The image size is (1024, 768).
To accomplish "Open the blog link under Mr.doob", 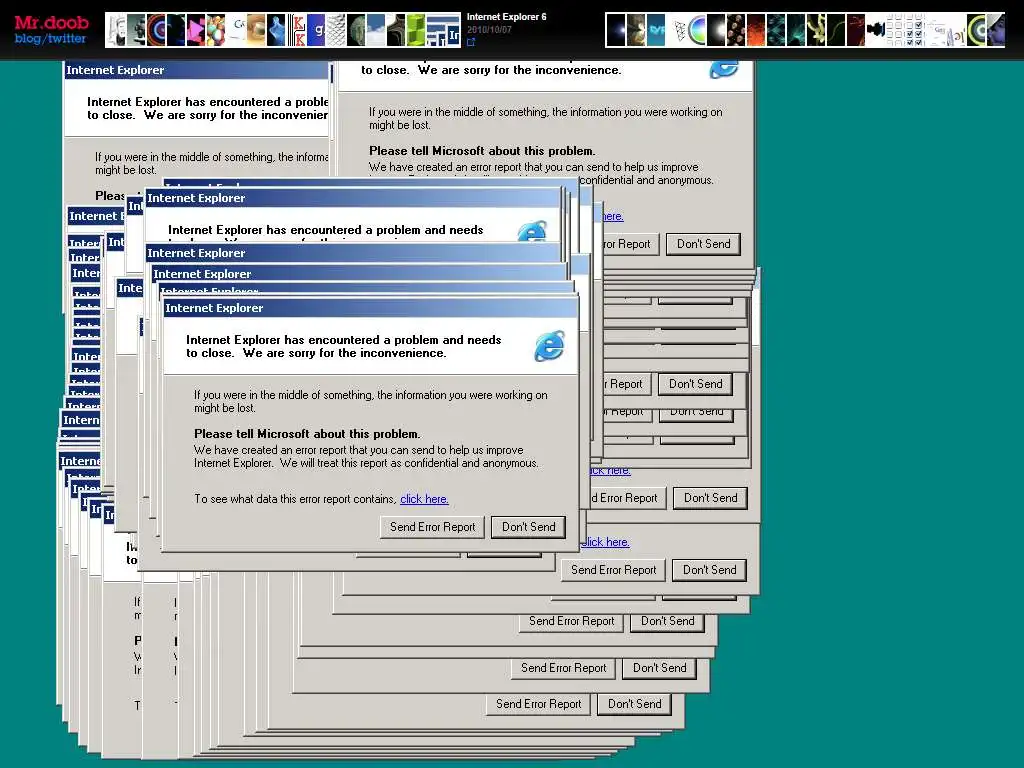I will pos(28,39).
